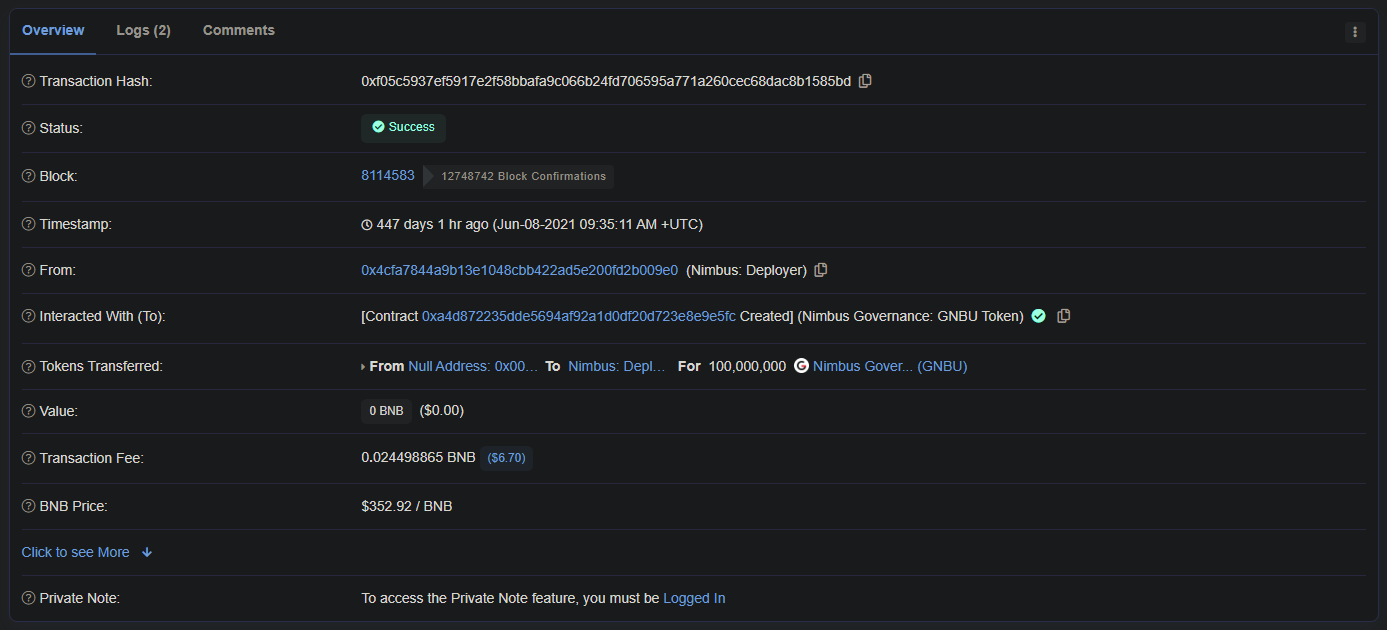The height and width of the screenshot is (630, 1387).
Task: Open the From address 0x4cfa7844... link
Action: coord(520,270)
